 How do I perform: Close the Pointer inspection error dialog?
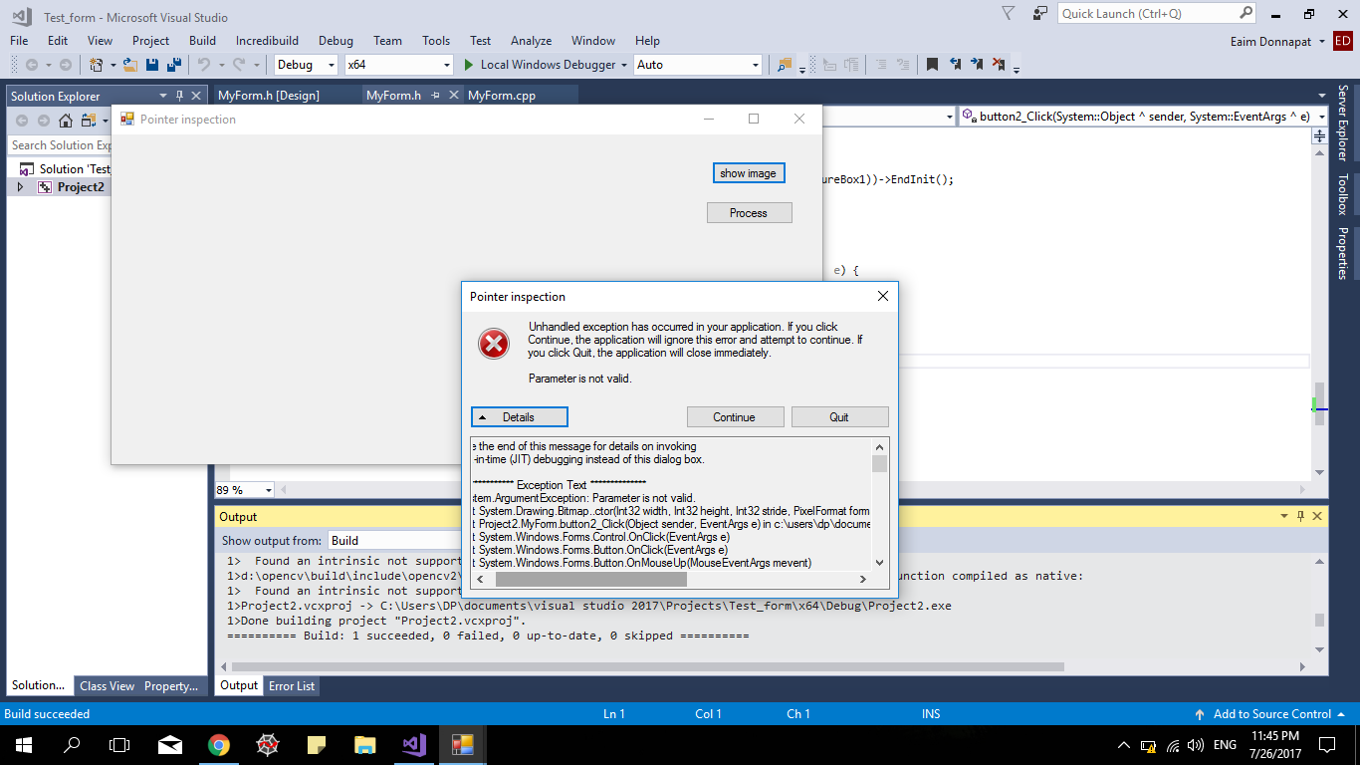(x=882, y=296)
